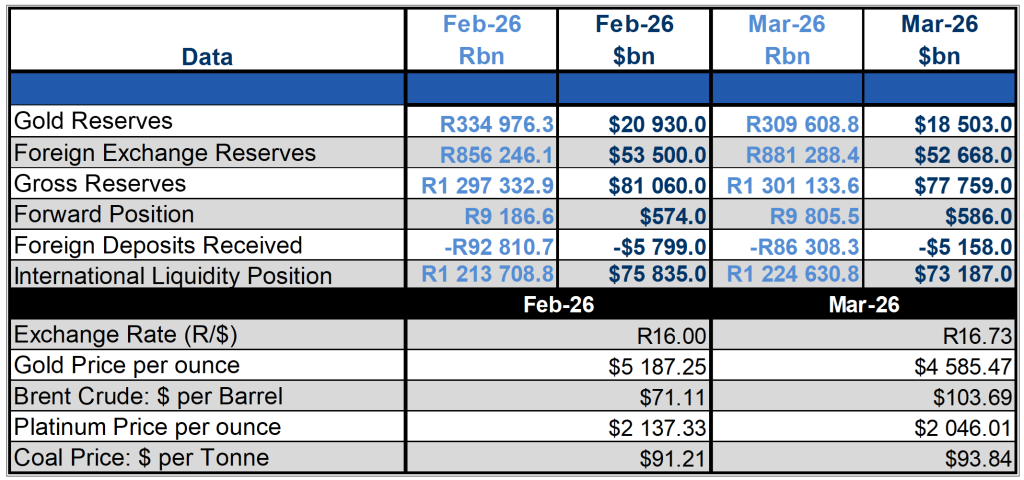Click the Gold Reserves row label
This screenshot has width=1024, height=480.
pos(93,122)
